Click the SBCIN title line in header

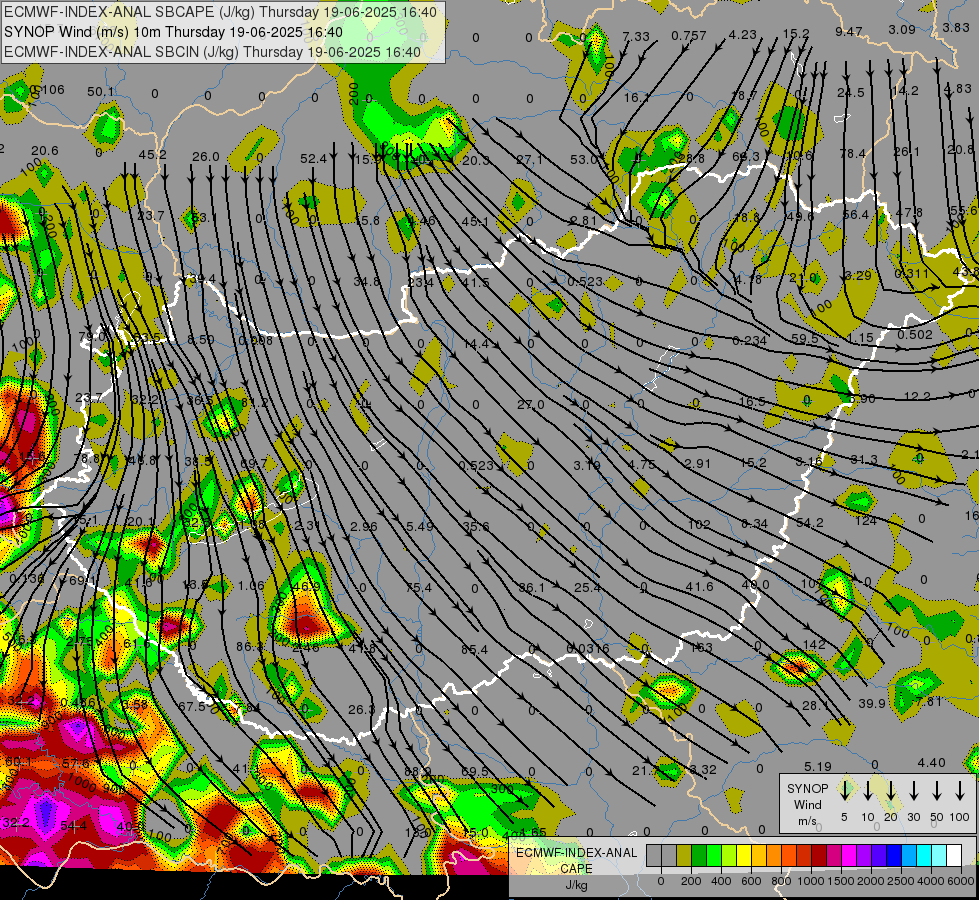coord(212,52)
